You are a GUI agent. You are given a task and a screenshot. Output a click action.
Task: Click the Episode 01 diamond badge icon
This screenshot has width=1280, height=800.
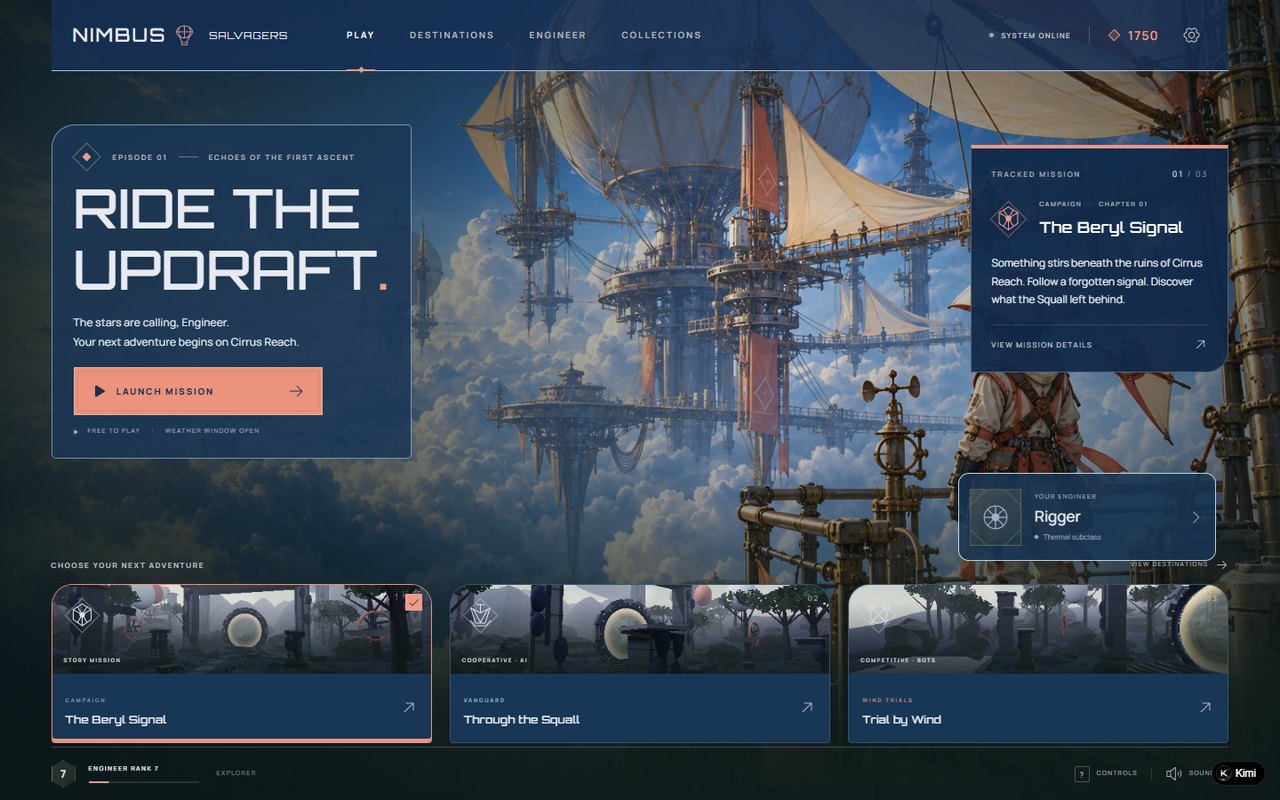pos(87,157)
